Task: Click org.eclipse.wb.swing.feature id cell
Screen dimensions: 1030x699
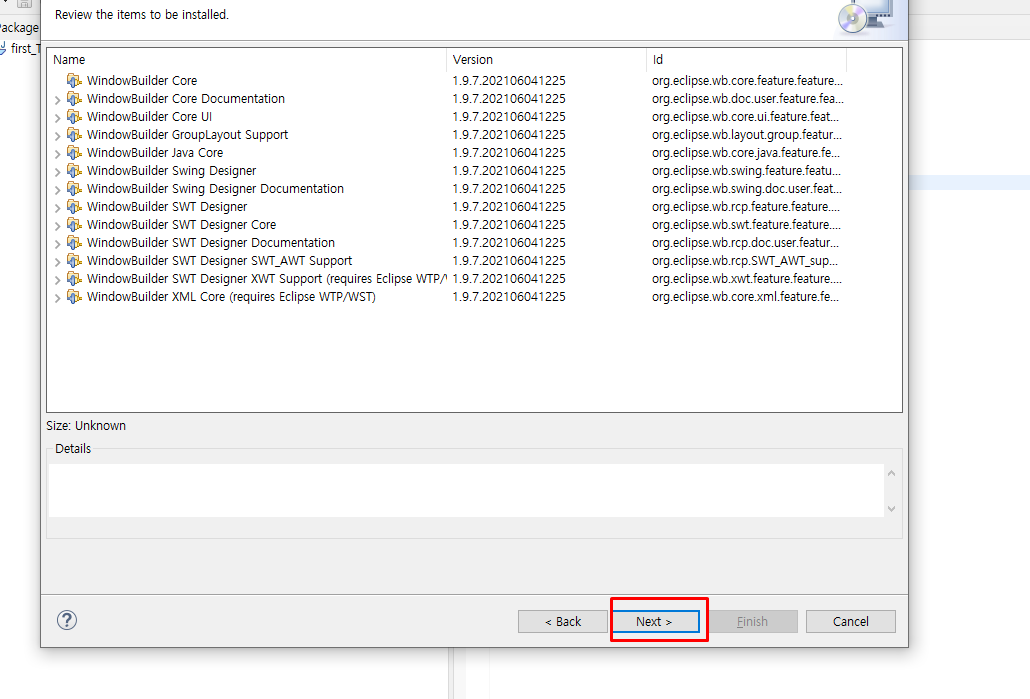Action: 746,171
